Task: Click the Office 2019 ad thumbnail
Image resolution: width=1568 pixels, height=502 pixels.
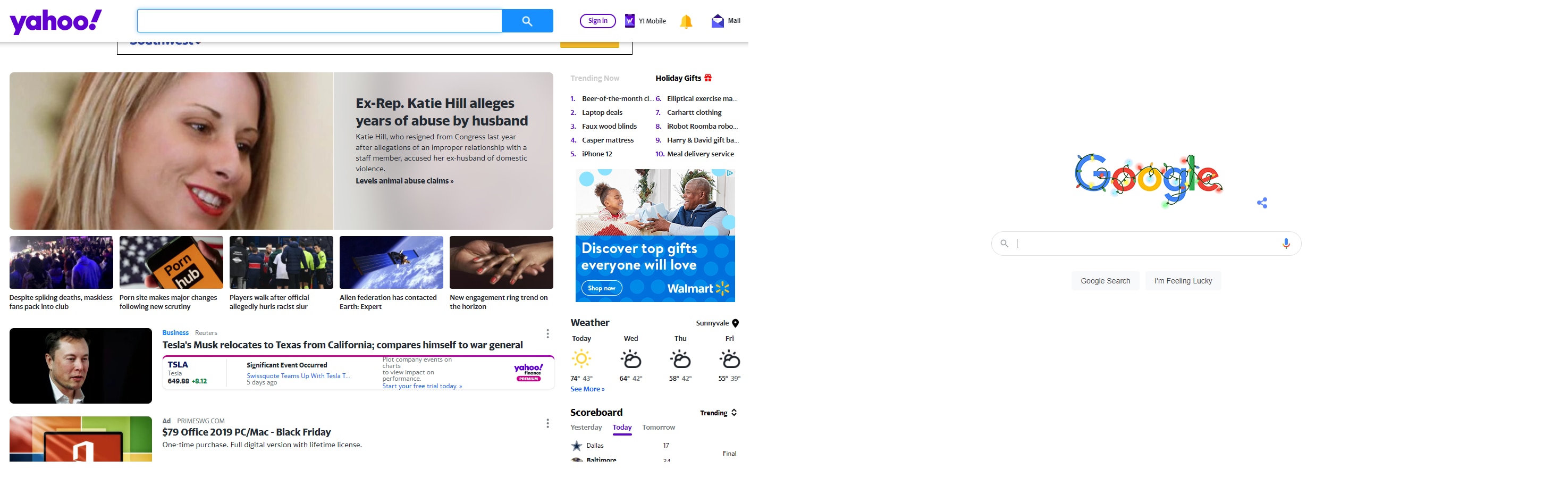Action: pyautogui.click(x=81, y=439)
